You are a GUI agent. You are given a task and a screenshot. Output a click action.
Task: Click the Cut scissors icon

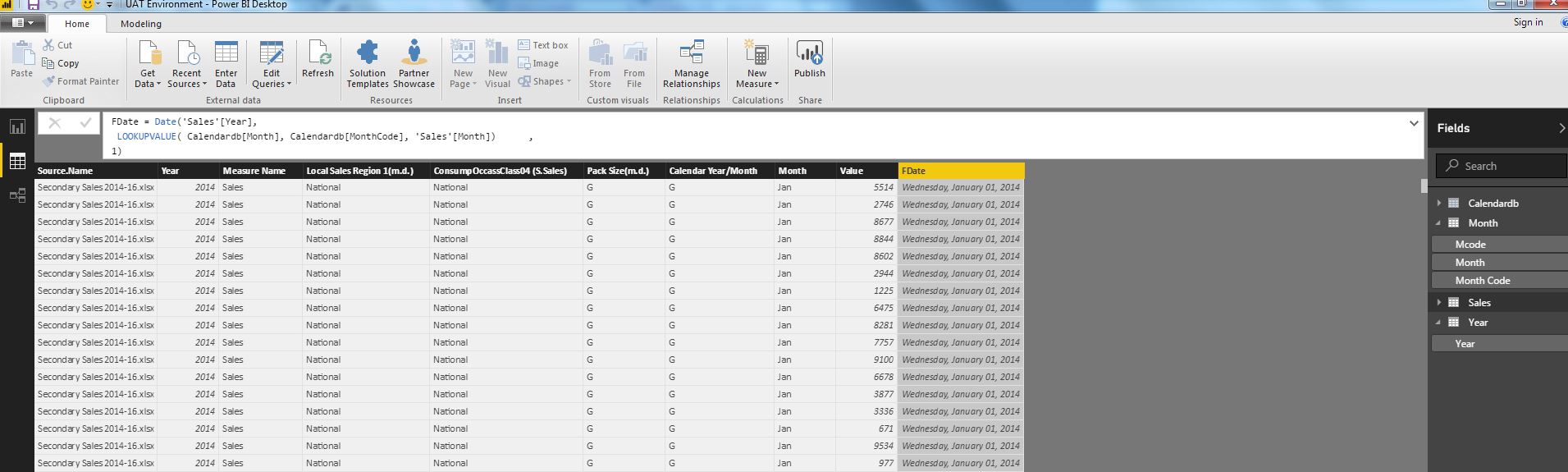click(48, 45)
